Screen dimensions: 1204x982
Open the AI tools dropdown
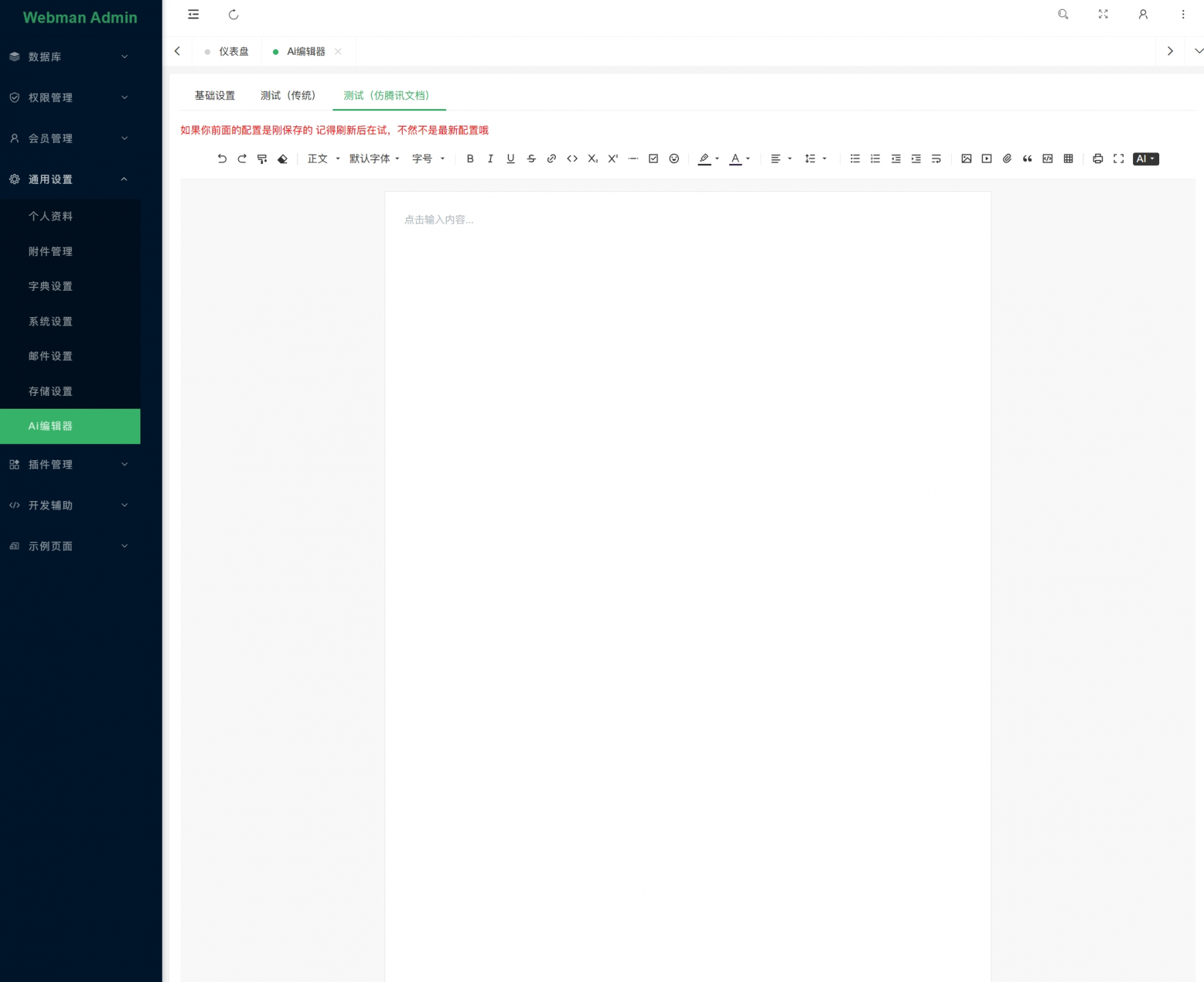point(1146,159)
